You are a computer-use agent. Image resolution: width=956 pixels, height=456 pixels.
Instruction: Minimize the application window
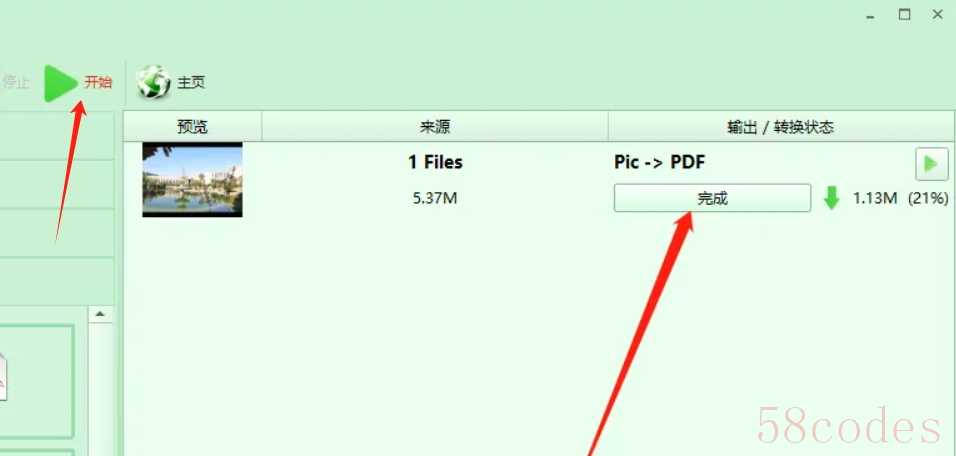pos(870,16)
